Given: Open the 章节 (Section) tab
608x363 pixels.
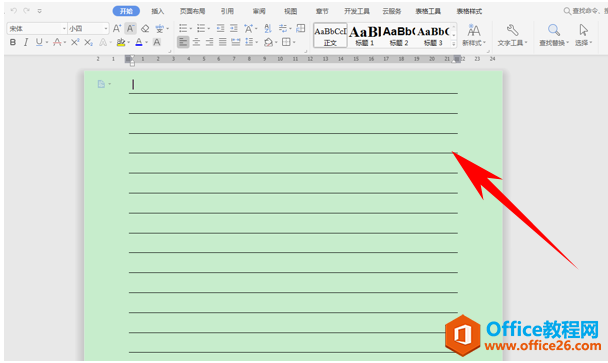Looking at the screenshot, I should (322, 11).
